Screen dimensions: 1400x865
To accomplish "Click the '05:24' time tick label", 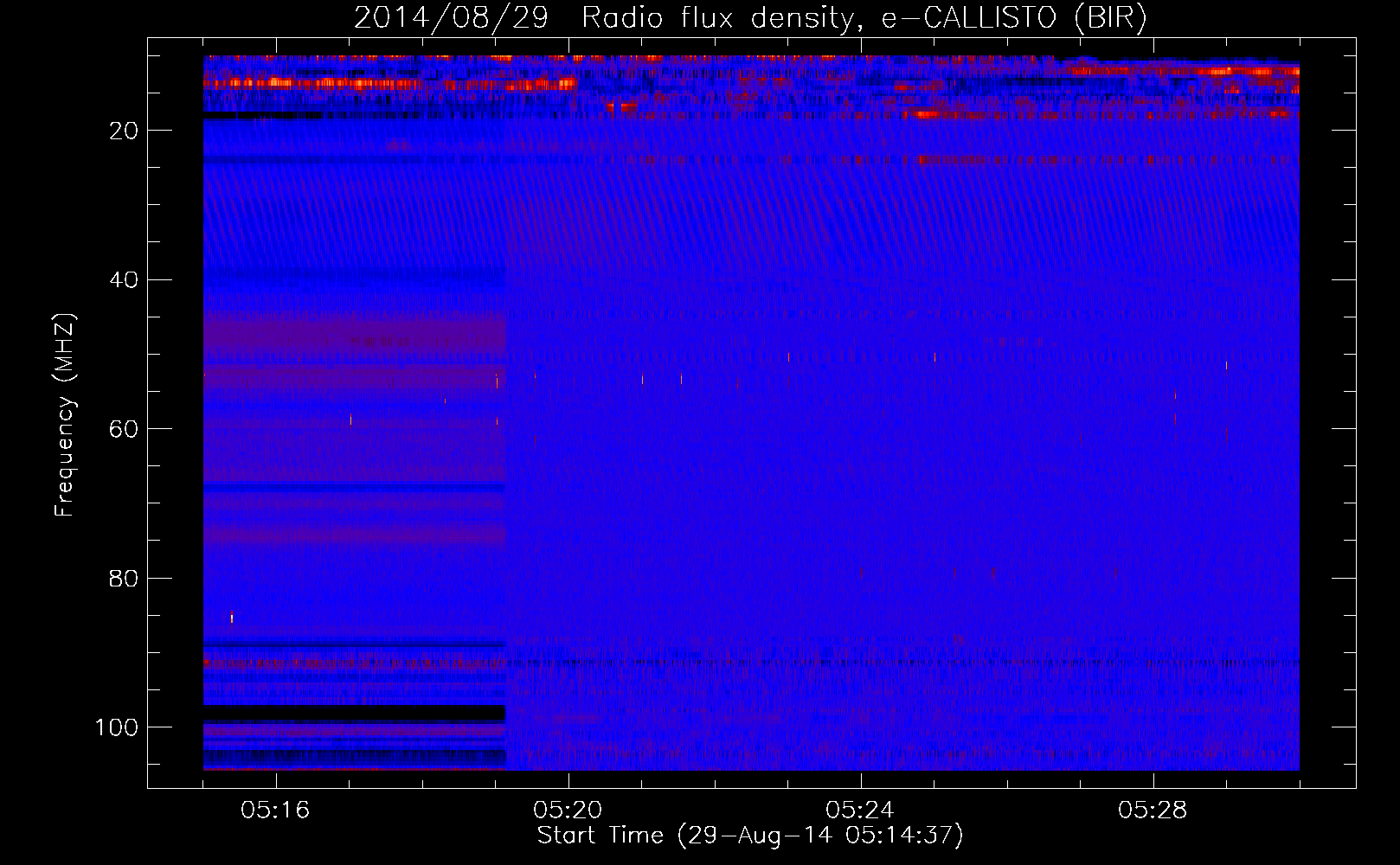I will click(860, 811).
